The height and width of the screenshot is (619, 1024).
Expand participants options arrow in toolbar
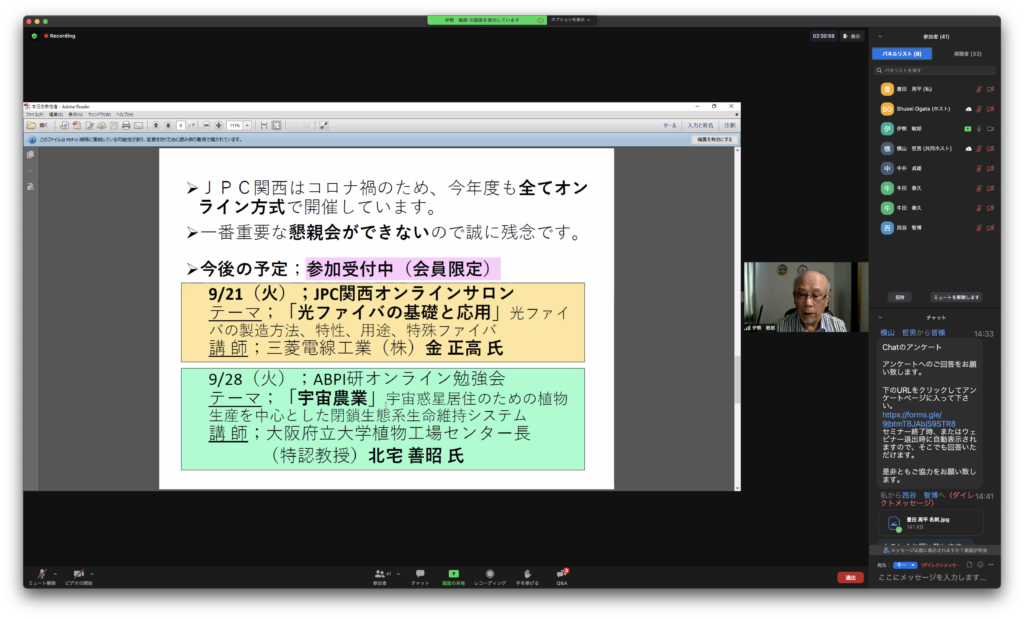pos(398,574)
